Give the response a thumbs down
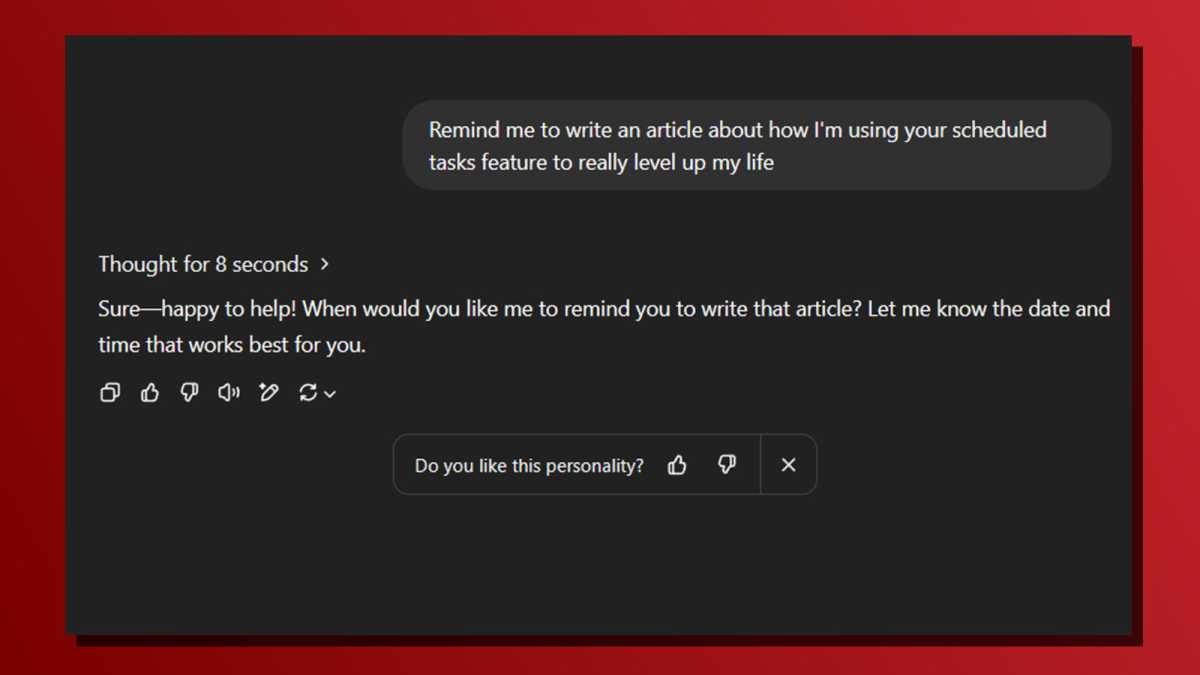The width and height of the screenshot is (1200, 675). pos(189,393)
